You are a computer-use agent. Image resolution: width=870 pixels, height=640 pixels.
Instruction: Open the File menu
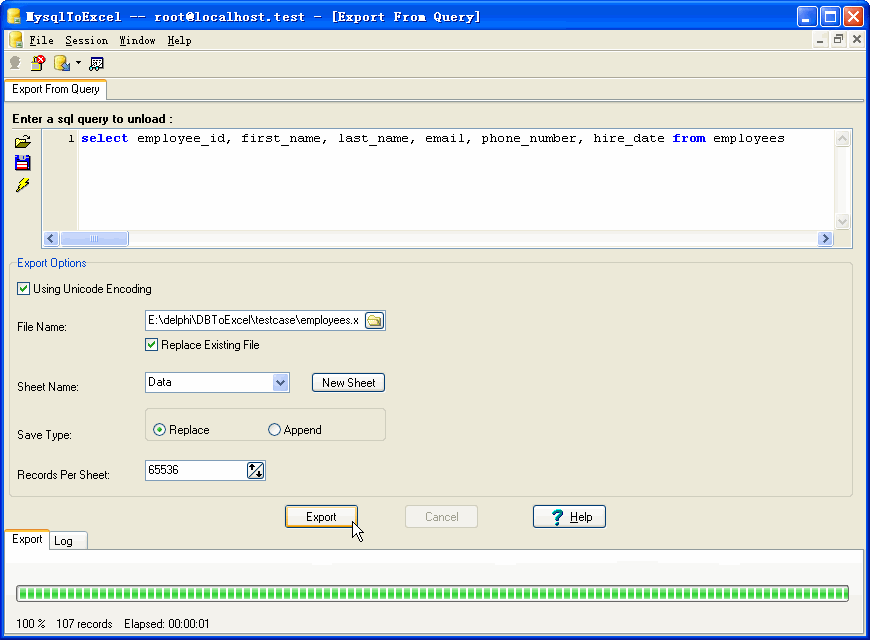pyautogui.click(x=41, y=41)
